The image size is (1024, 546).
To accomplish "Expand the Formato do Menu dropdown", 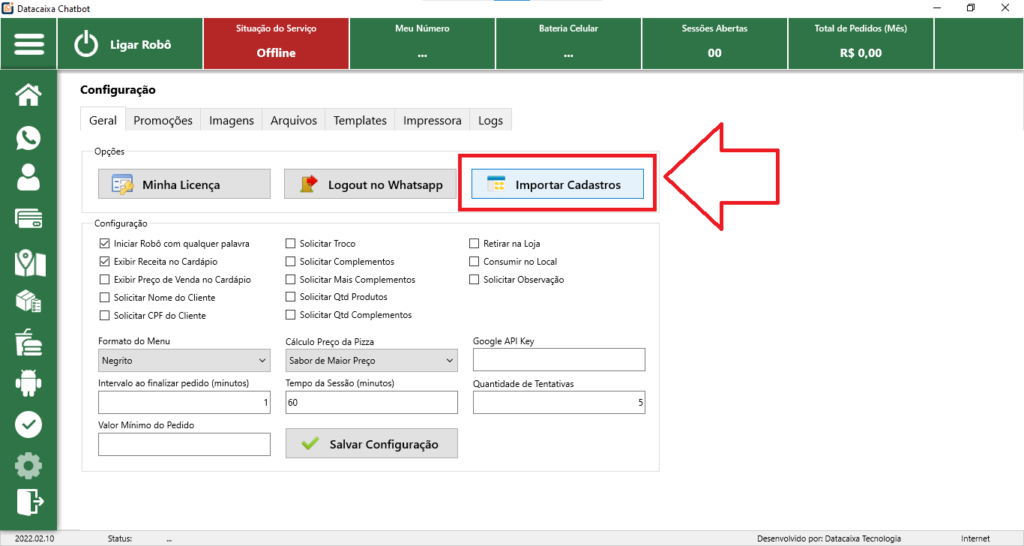I will point(184,360).
